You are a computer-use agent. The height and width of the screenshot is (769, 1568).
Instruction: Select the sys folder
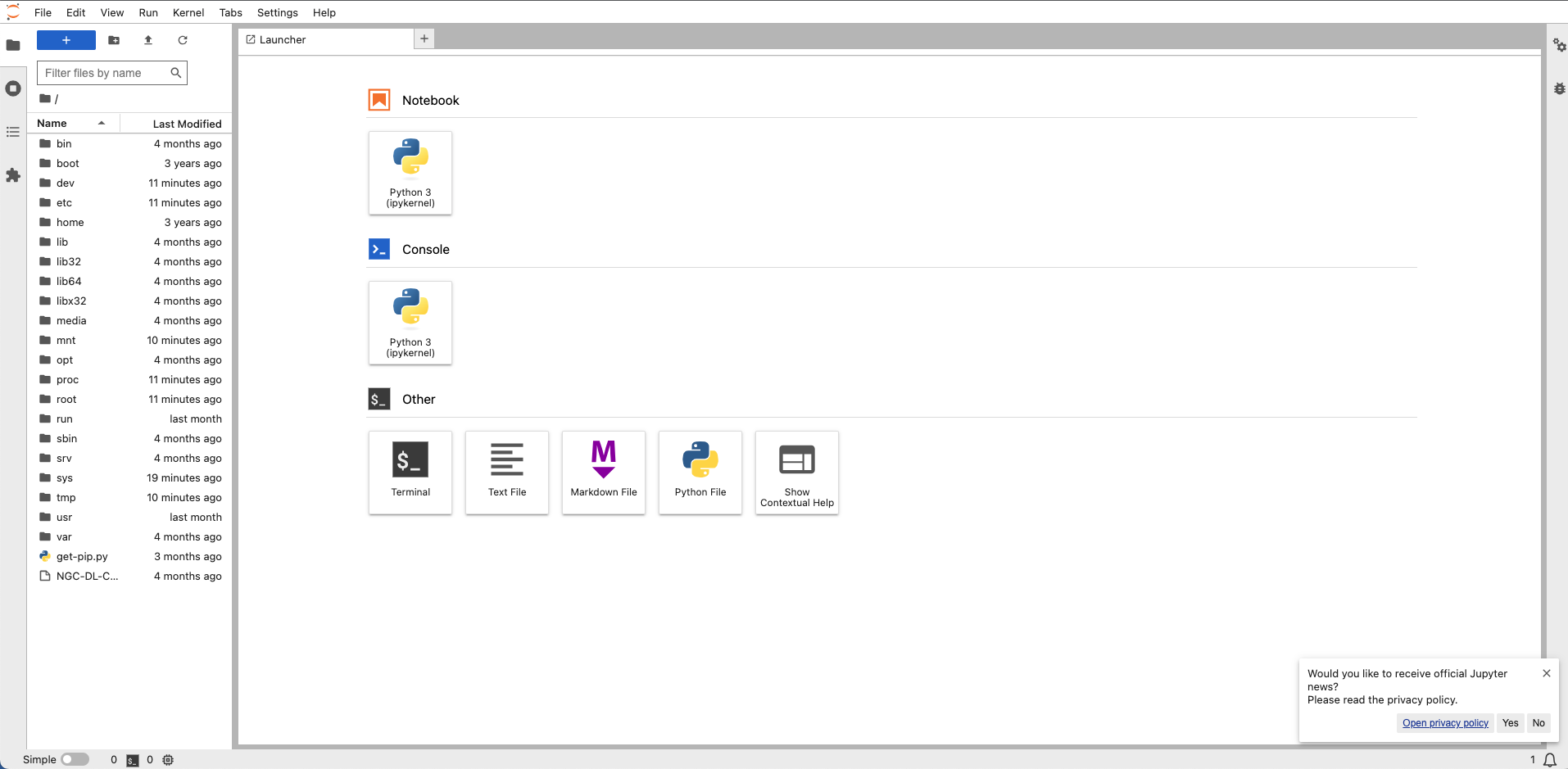click(130, 477)
